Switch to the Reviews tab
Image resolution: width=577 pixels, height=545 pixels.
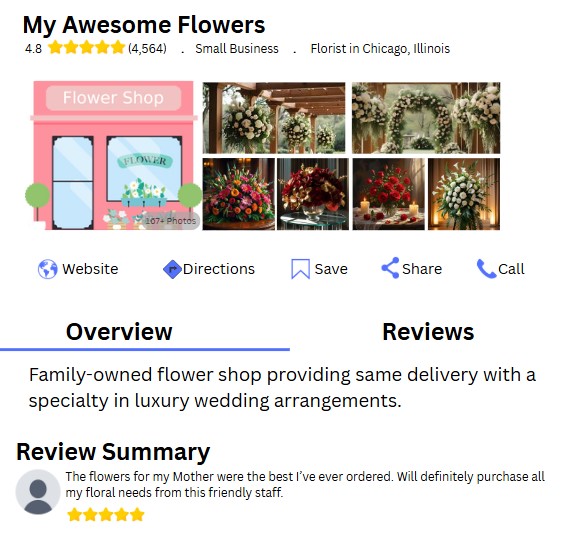pos(428,332)
